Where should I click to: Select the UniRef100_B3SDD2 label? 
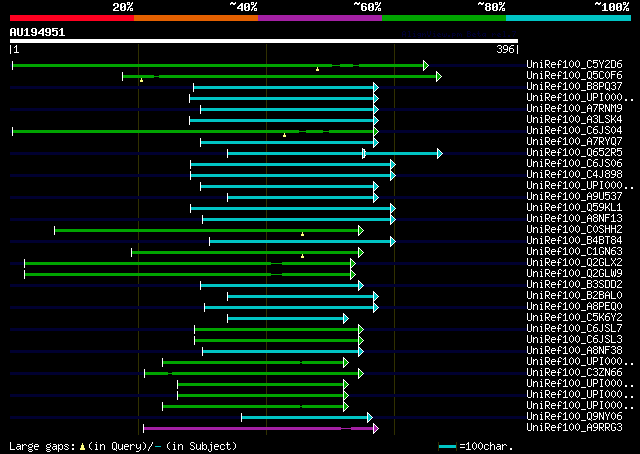click(574, 285)
